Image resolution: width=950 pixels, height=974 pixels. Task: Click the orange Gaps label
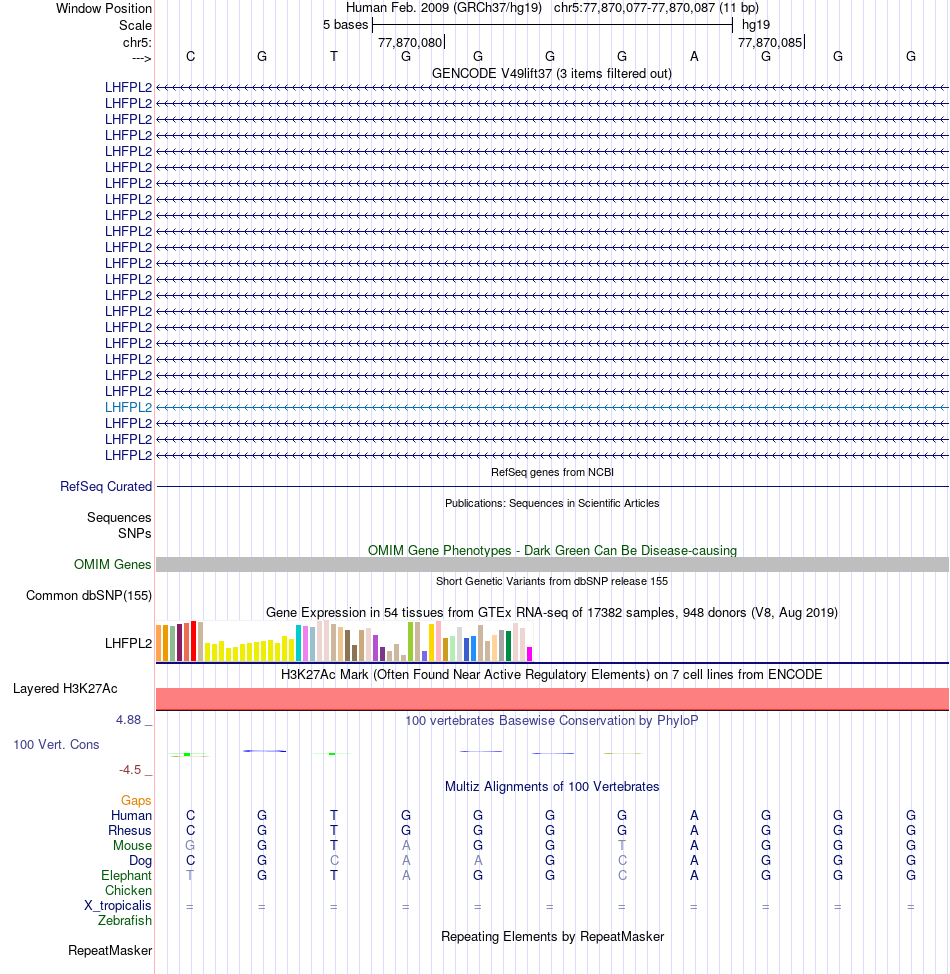(136, 801)
